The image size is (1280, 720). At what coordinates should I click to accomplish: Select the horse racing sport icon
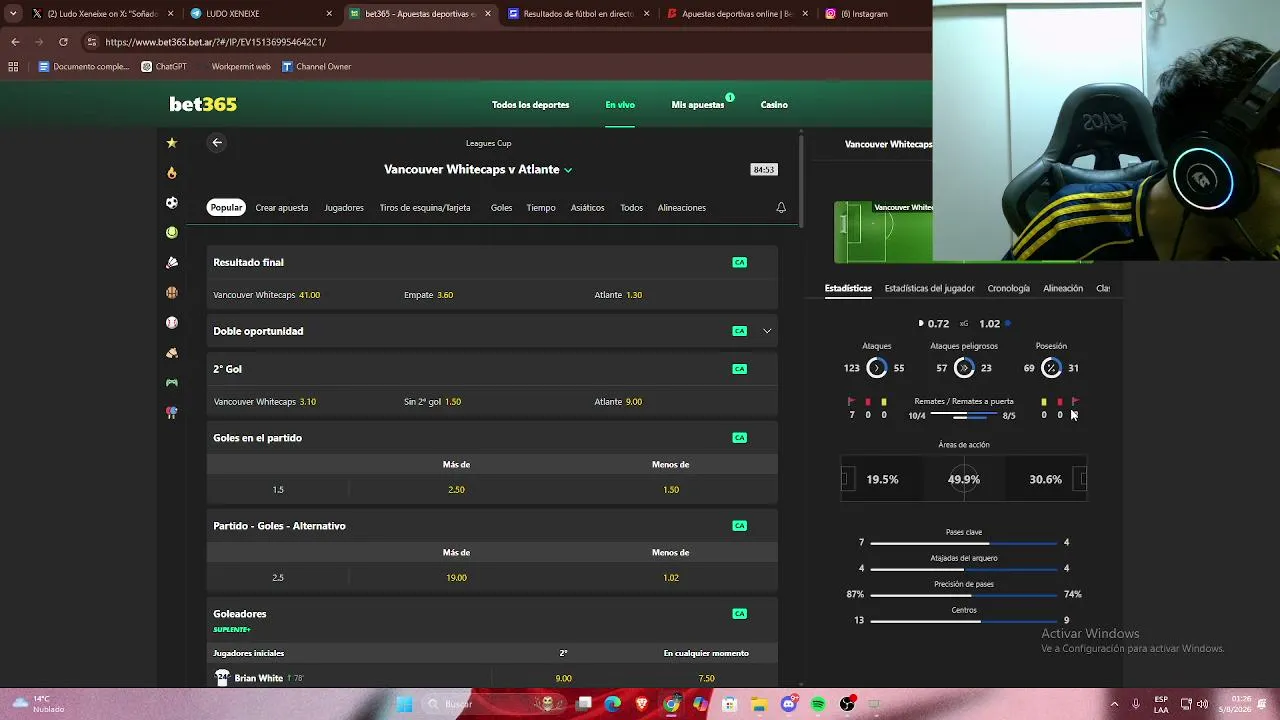(172, 353)
